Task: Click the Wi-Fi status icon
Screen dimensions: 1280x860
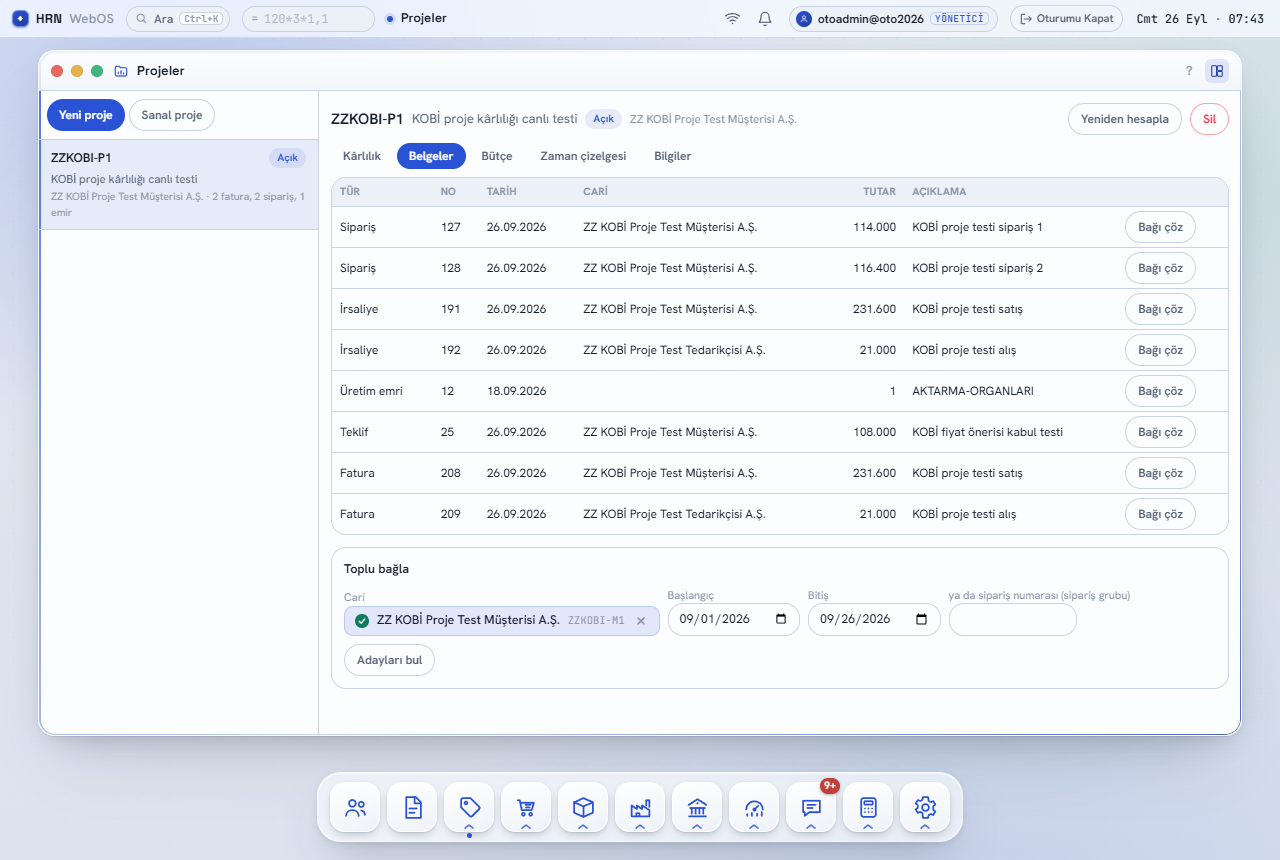Action: (x=733, y=18)
